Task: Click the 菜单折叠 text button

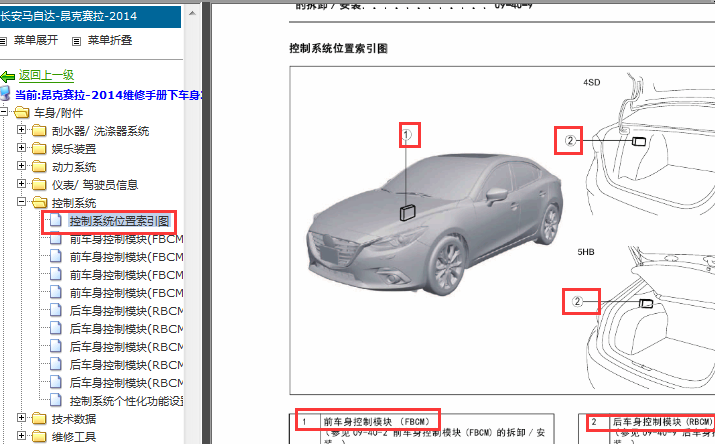Action: 110,41
